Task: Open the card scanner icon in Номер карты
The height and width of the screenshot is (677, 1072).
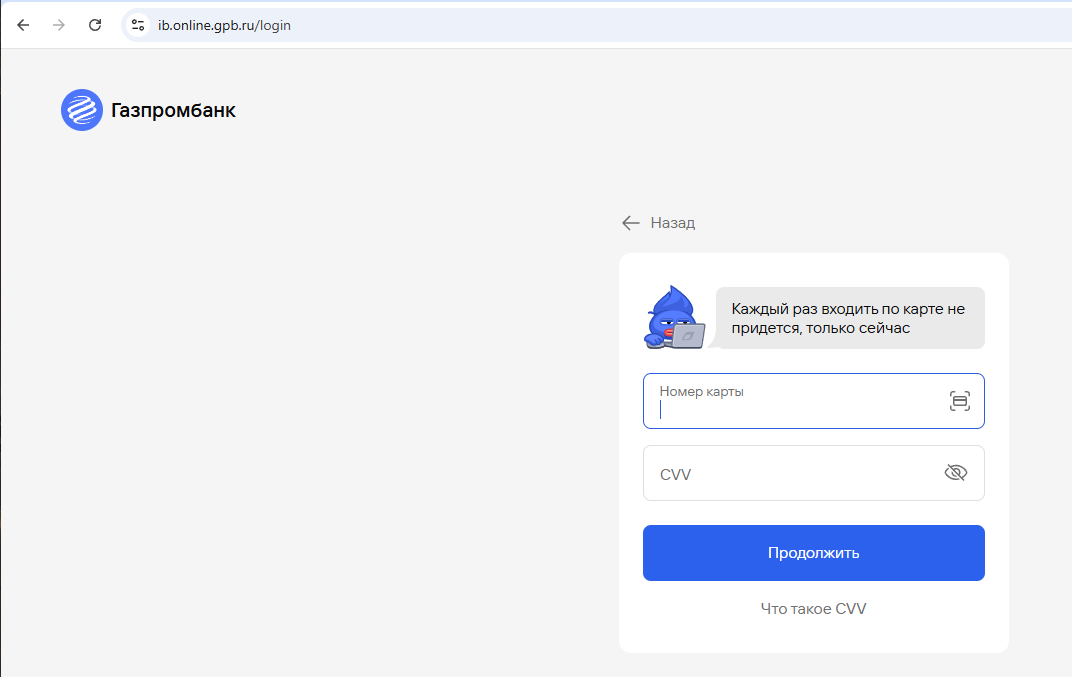Action: (959, 401)
